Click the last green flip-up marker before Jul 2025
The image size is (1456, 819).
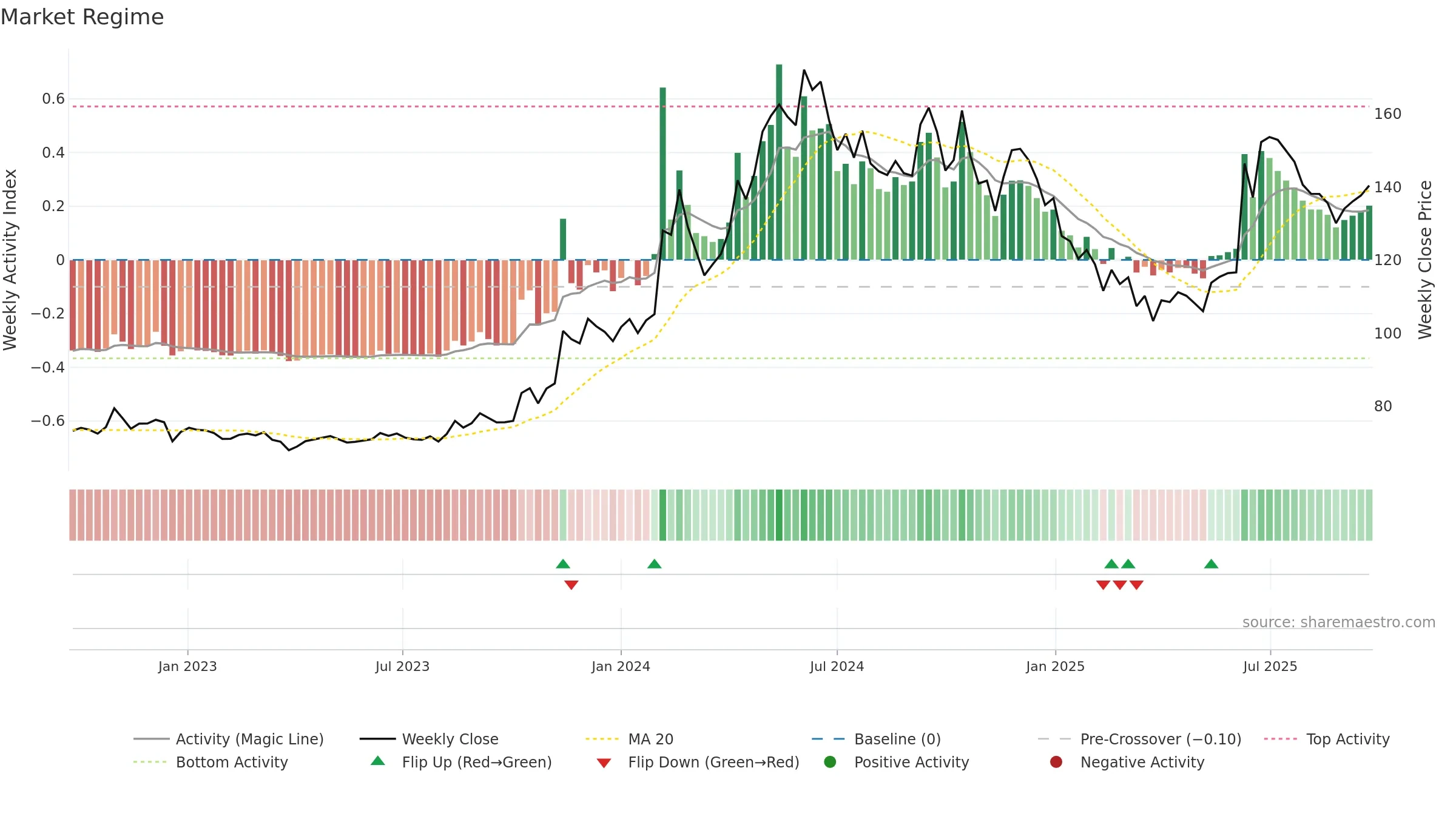point(1211,564)
